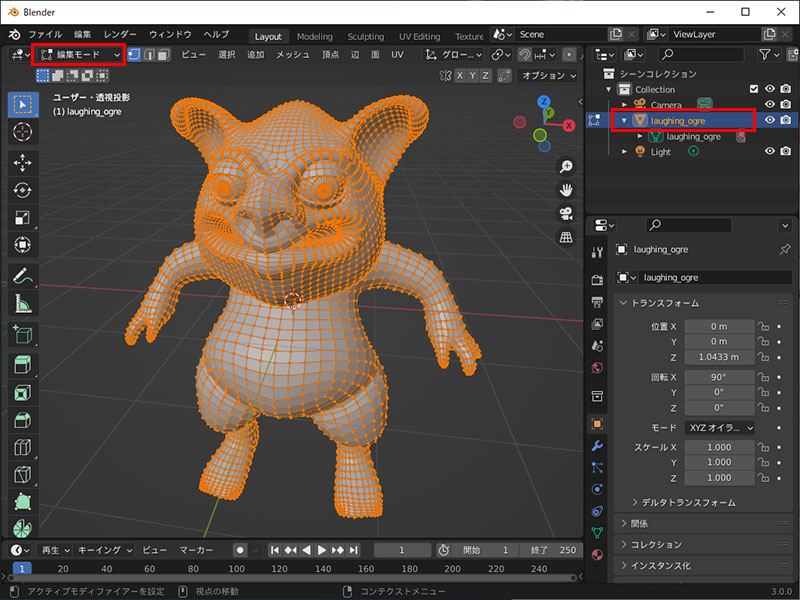Open the キーイング timeline menu
Image resolution: width=800 pixels, height=600 pixels.
pos(105,550)
